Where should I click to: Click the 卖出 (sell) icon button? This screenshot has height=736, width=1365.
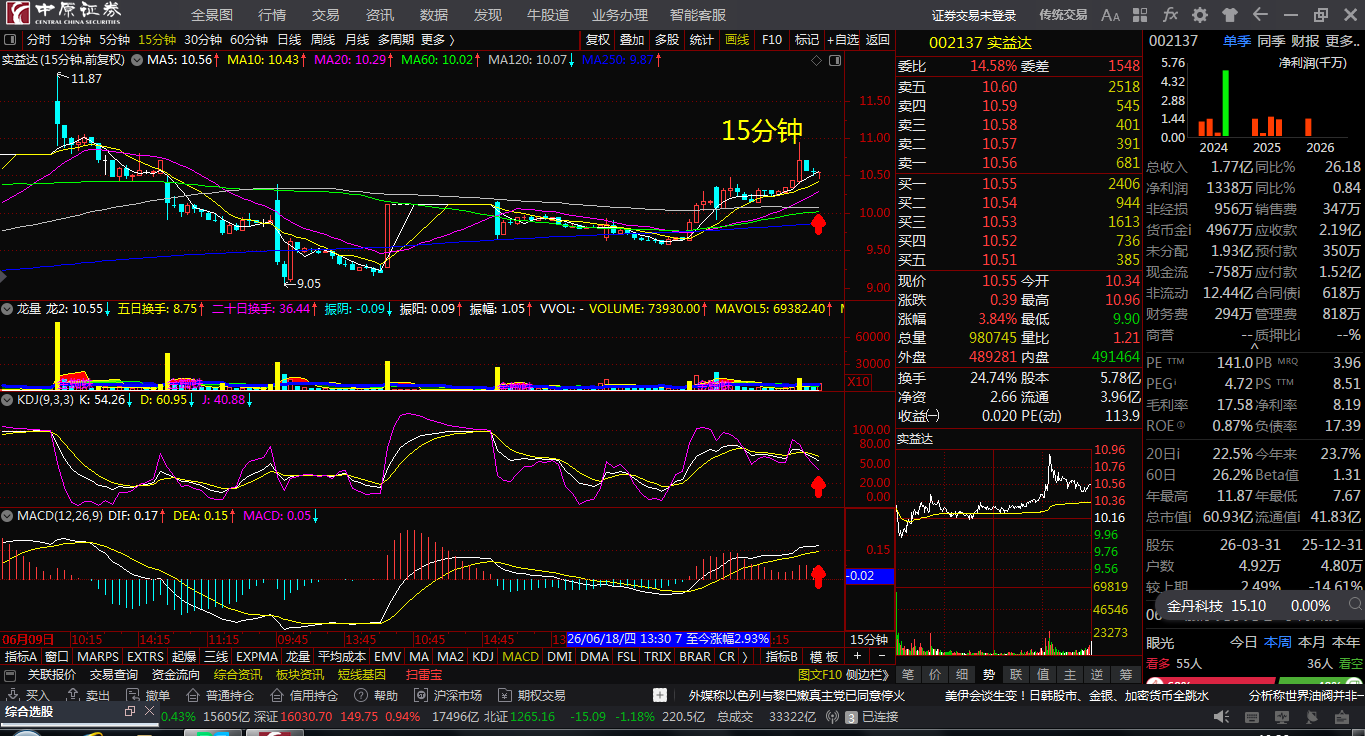89,695
